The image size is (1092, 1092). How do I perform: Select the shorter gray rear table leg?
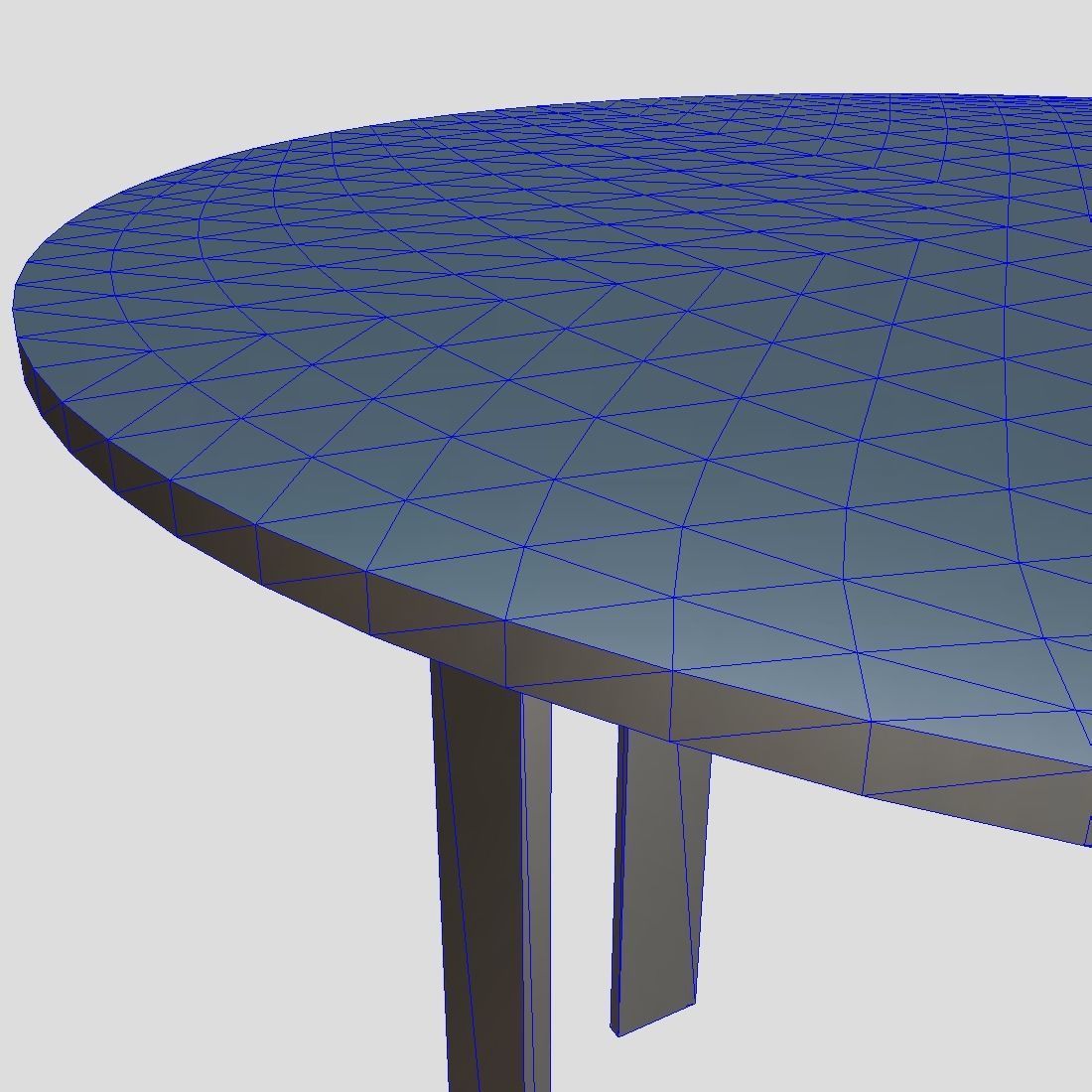(659, 881)
